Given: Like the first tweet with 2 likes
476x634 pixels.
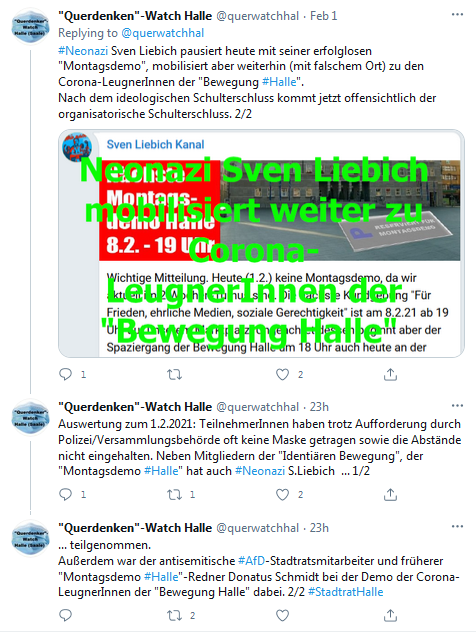Looking at the screenshot, I should [282, 374].
